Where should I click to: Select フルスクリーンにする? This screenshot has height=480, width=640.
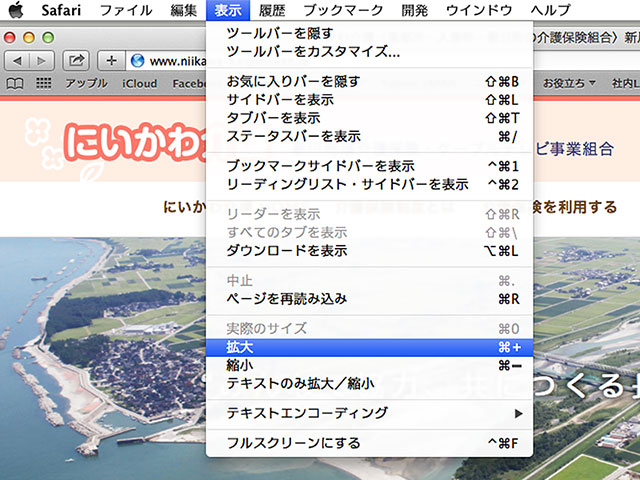point(369,443)
